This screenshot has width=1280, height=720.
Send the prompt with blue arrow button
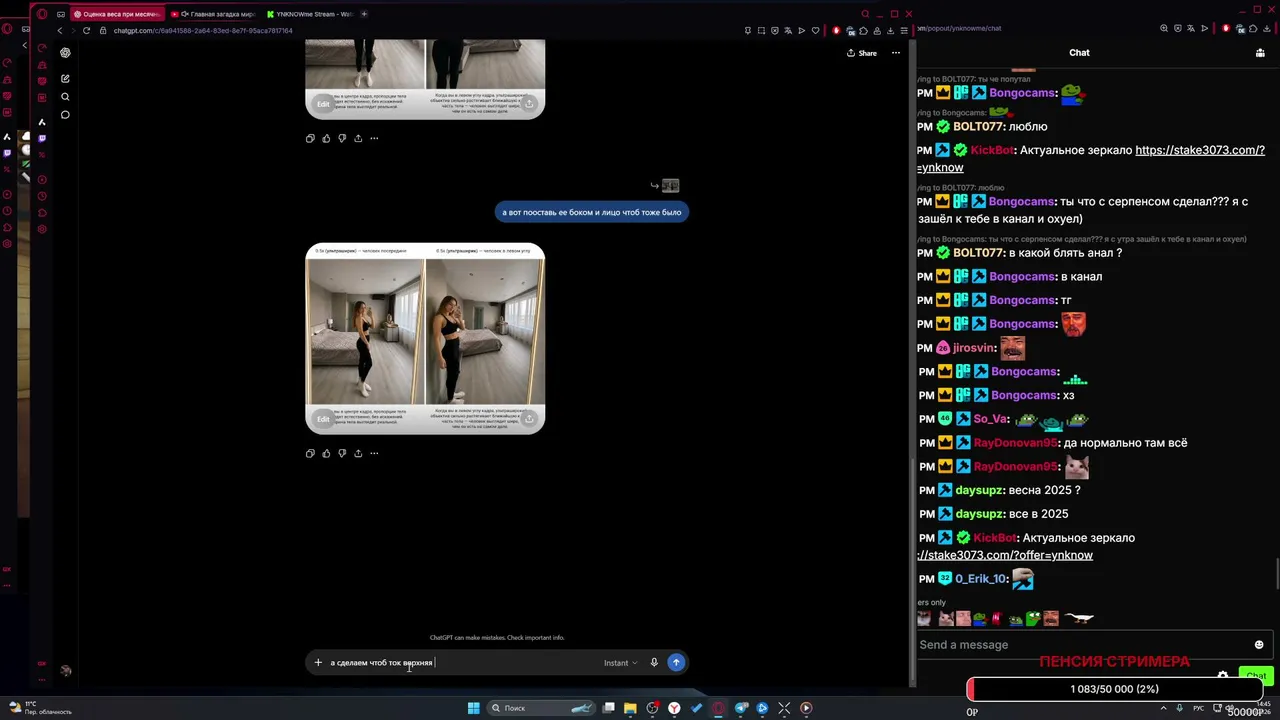click(x=676, y=662)
